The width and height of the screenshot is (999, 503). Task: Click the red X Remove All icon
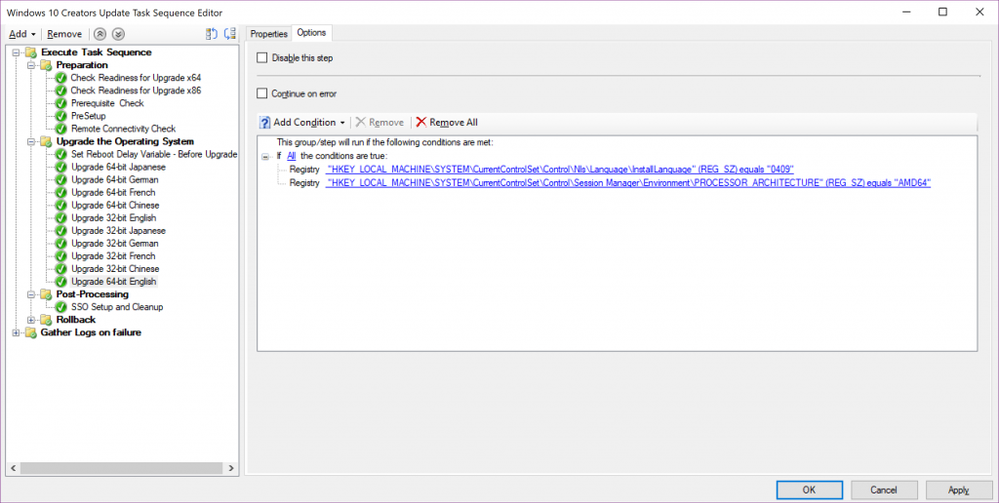pos(421,122)
